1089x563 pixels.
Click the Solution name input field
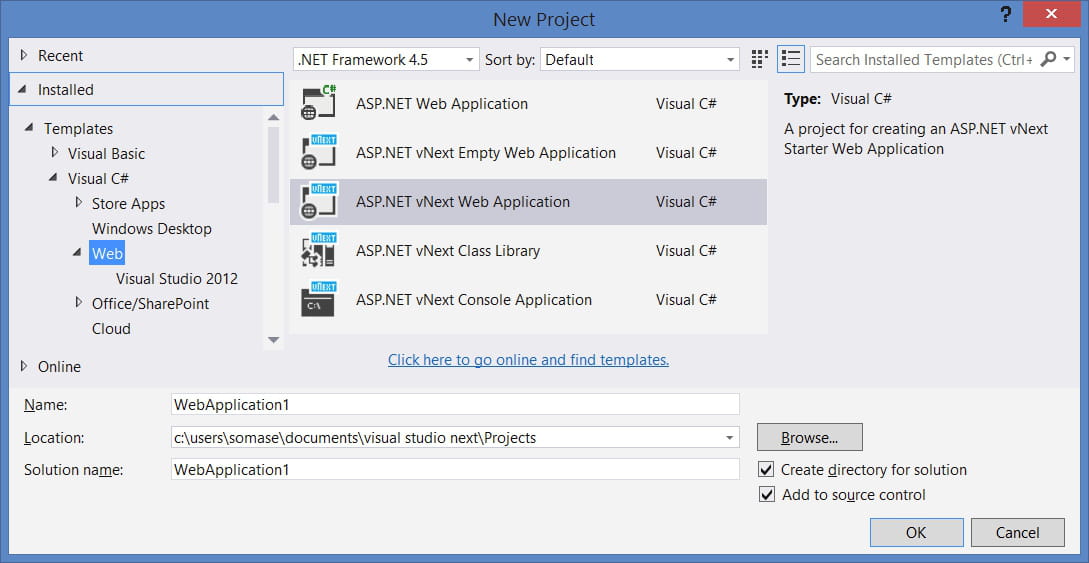click(x=455, y=469)
